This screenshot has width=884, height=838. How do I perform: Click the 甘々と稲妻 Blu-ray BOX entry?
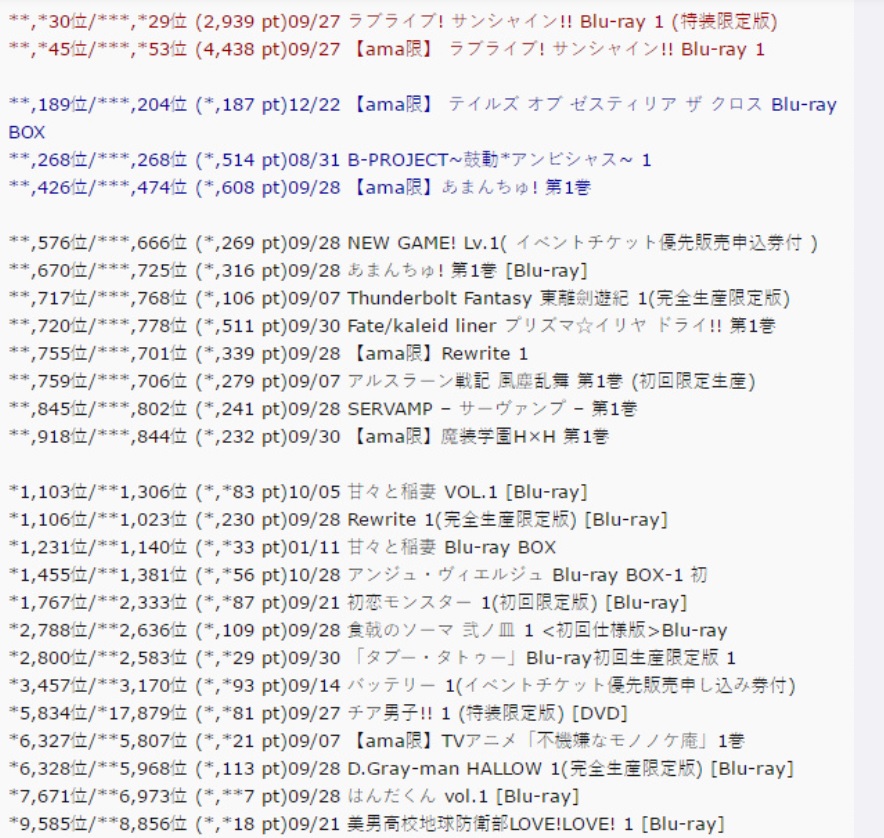282,548
